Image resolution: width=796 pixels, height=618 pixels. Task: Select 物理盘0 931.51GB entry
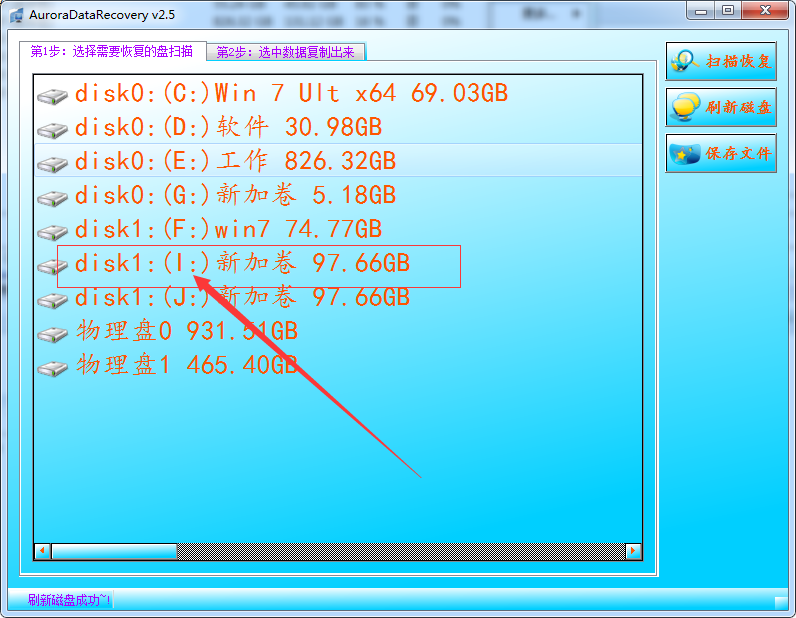(338, 331)
